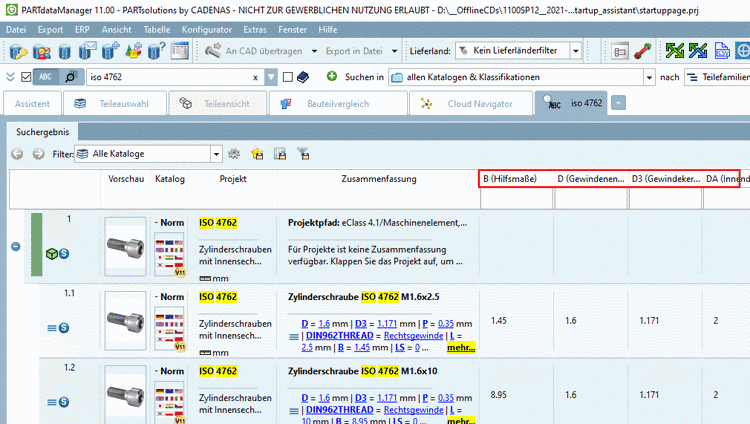This screenshot has width=750, height=424.
Task: Open the Lieferland country filter dropdown
Action: (x=576, y=50)
